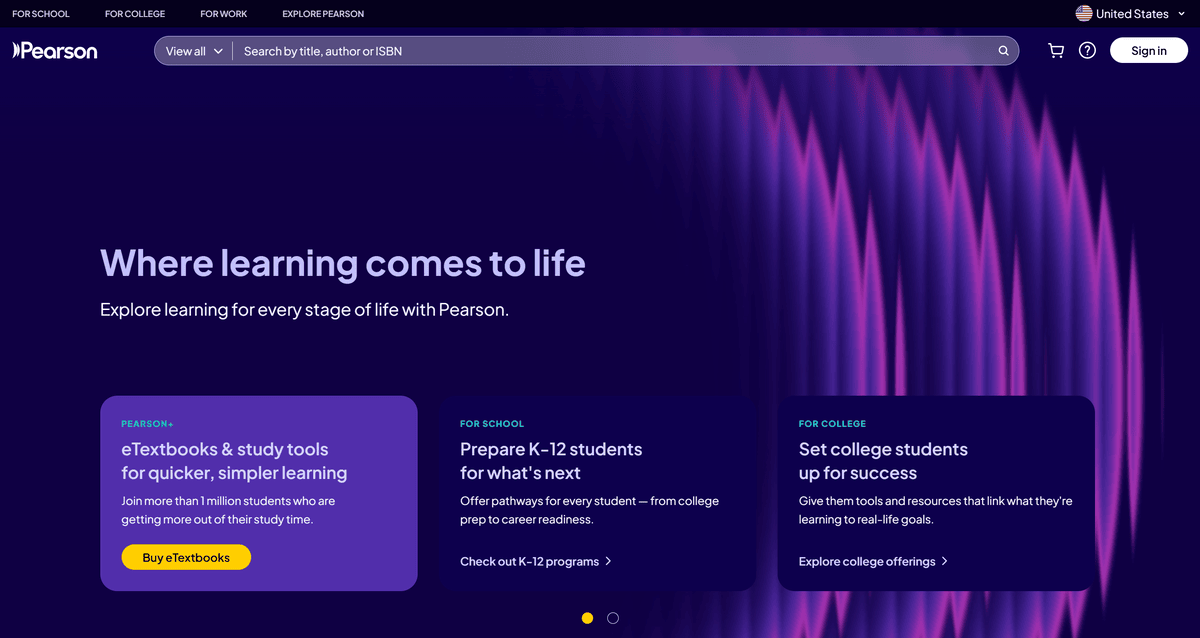Screen dimensions: 1200x638
Task: Click the Set college students up heading
Action: pyautogui.click(x=883, y=461)
